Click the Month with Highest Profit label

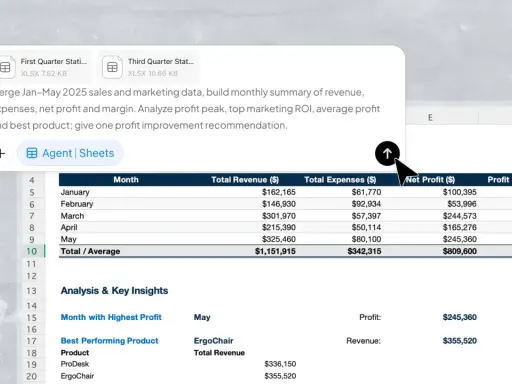coord(111,317)
